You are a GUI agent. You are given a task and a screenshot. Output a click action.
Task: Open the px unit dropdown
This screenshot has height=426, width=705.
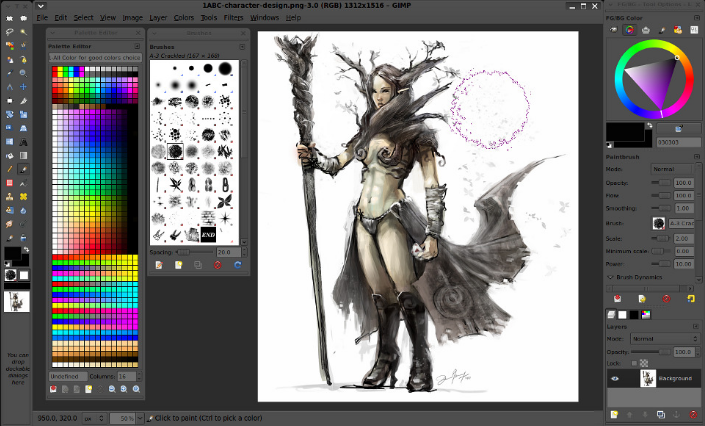click(x=95, y=418)
